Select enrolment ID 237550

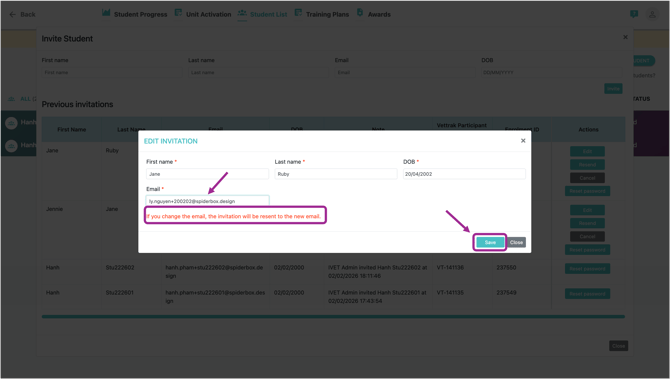pyautogui.click(x=506, y=267)
